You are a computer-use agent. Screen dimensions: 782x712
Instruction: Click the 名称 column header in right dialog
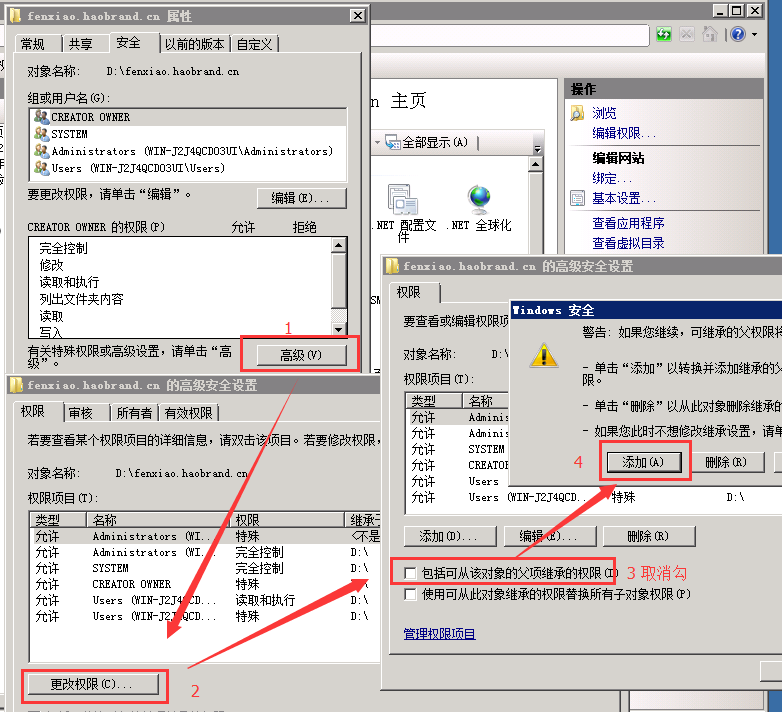click(x=486, y=400)
